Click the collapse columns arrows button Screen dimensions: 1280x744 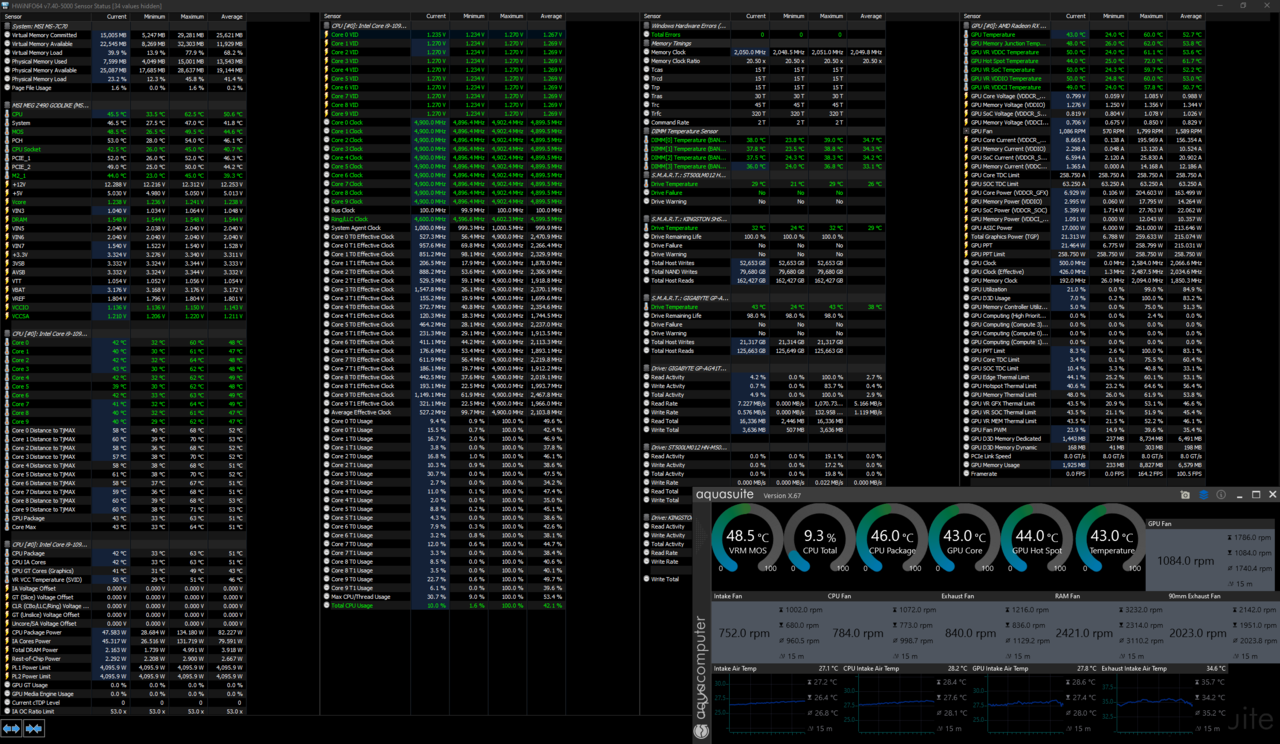[34, 729]
